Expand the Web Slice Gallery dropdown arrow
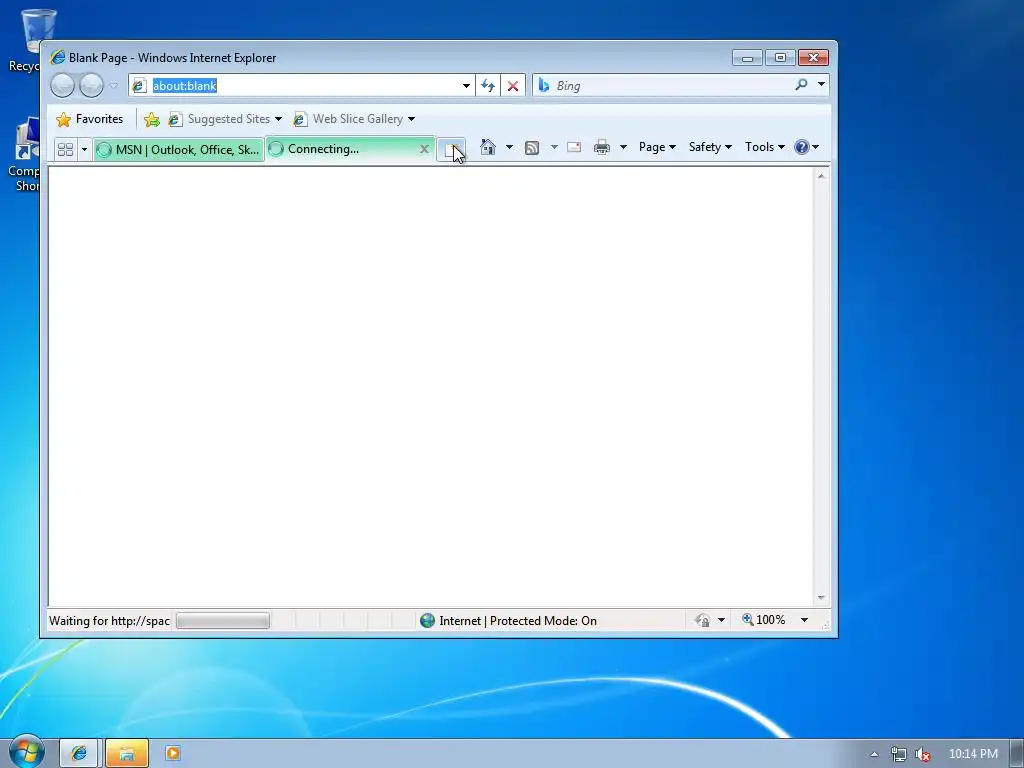The height and width of the screenshot is (768, 1024). click(411, 119)
